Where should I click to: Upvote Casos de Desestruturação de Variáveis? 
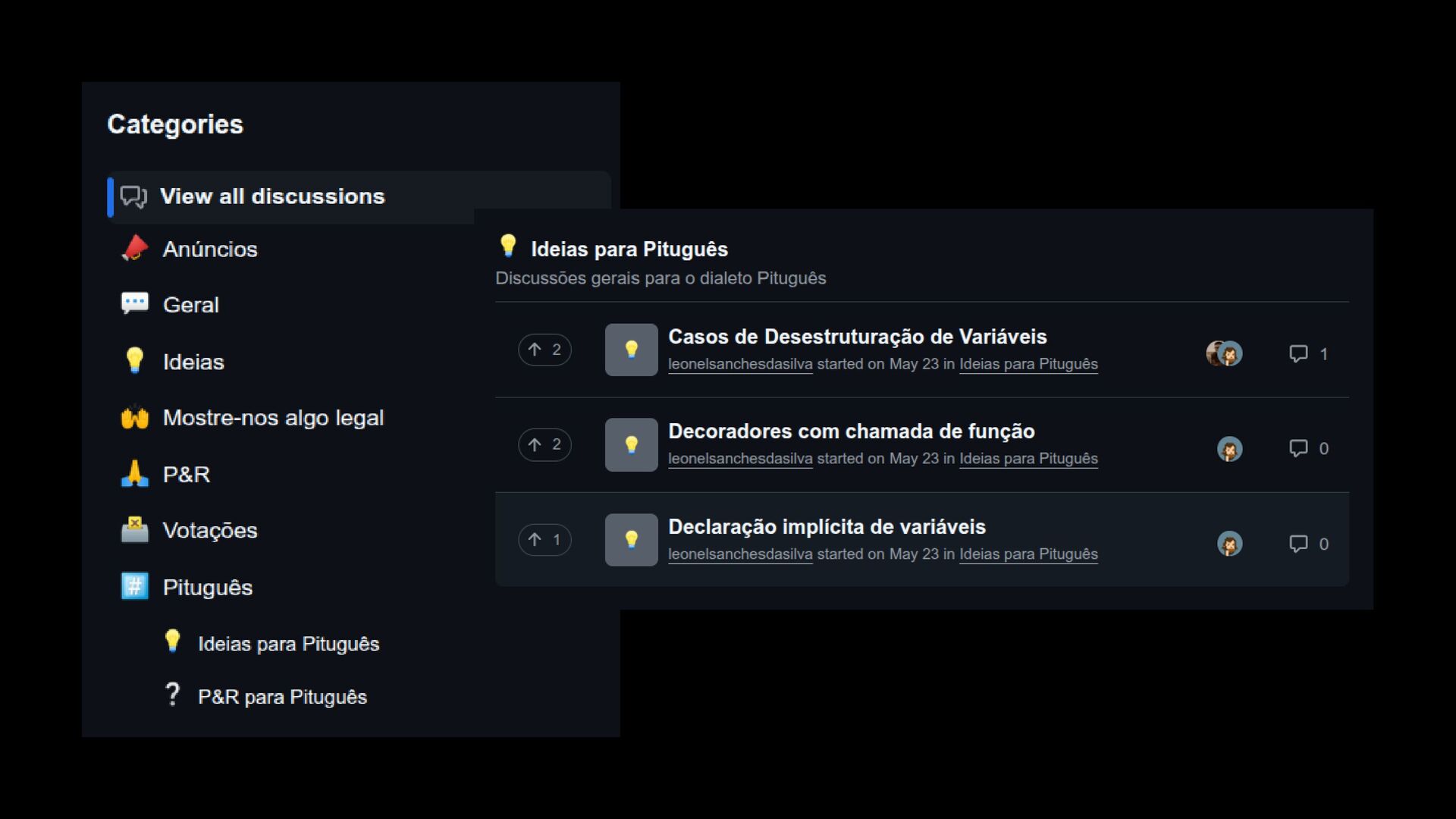pos(544,350)
